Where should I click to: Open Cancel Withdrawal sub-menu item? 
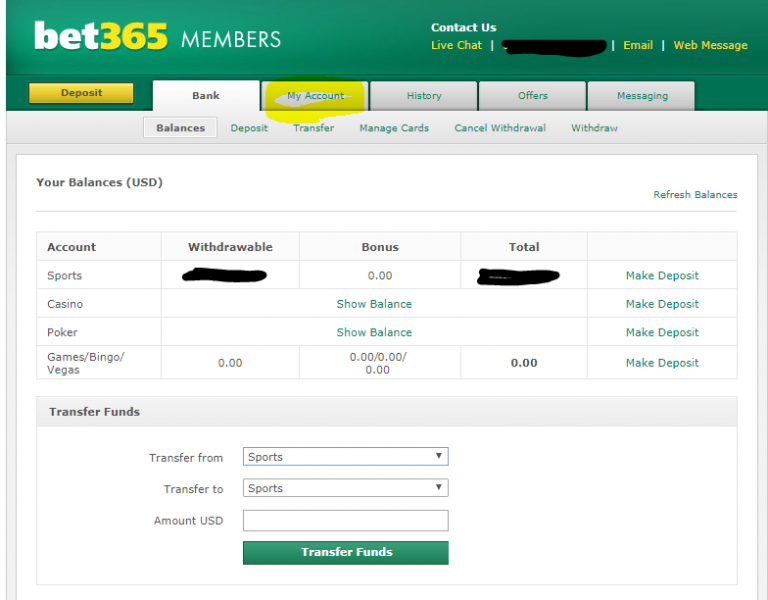500,128
